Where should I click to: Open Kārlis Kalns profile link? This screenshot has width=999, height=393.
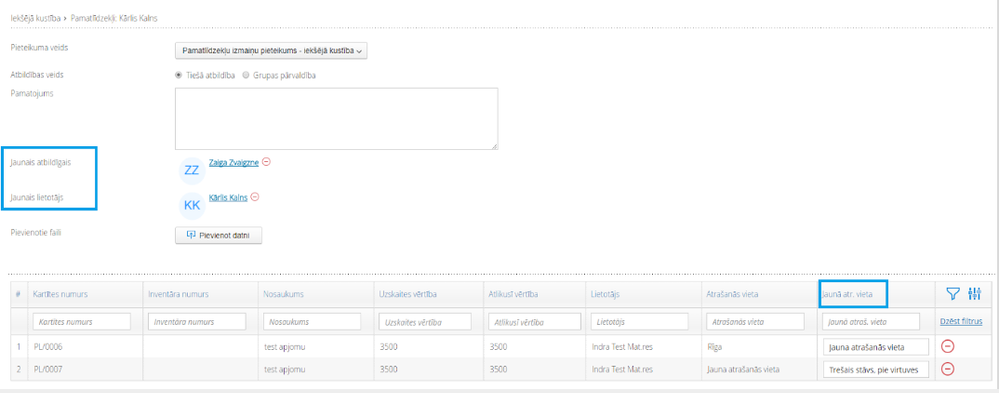(x=228, y=197)
